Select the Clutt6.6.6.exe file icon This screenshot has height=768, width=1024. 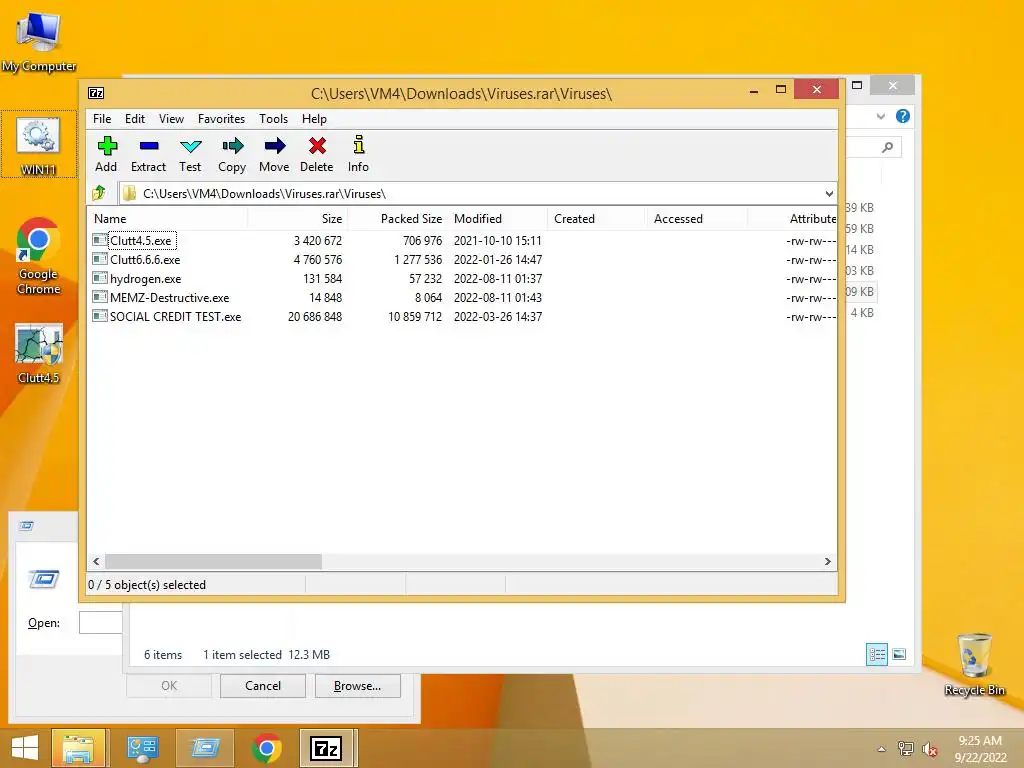point(100,259)
